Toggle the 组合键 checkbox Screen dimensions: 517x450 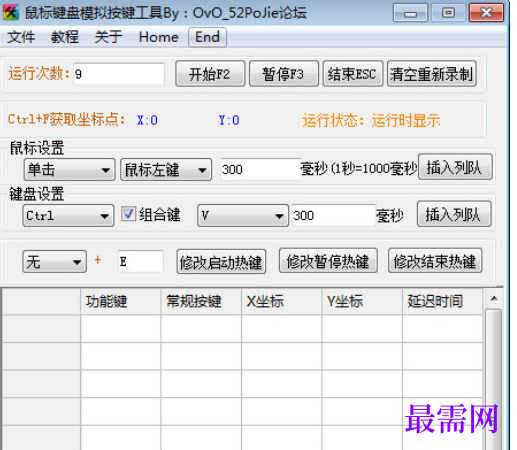click(128, 214)
